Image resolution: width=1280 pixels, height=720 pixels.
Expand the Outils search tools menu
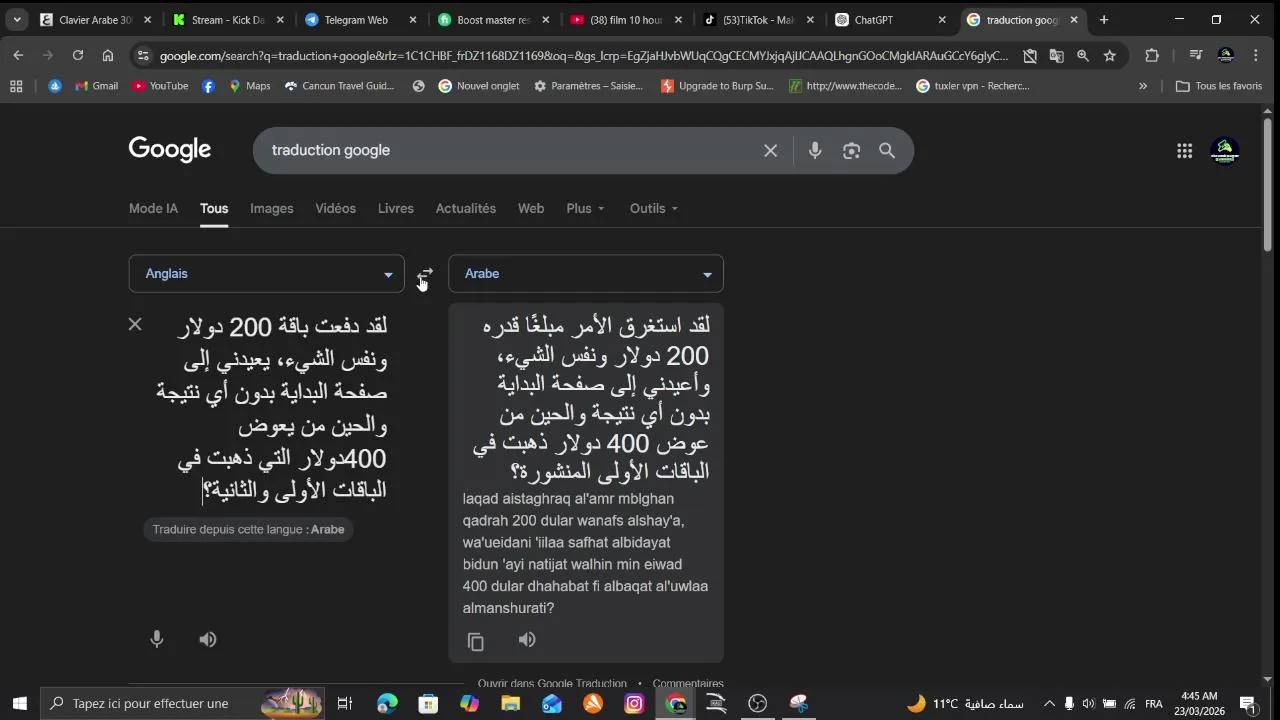(x=654, y=208)
